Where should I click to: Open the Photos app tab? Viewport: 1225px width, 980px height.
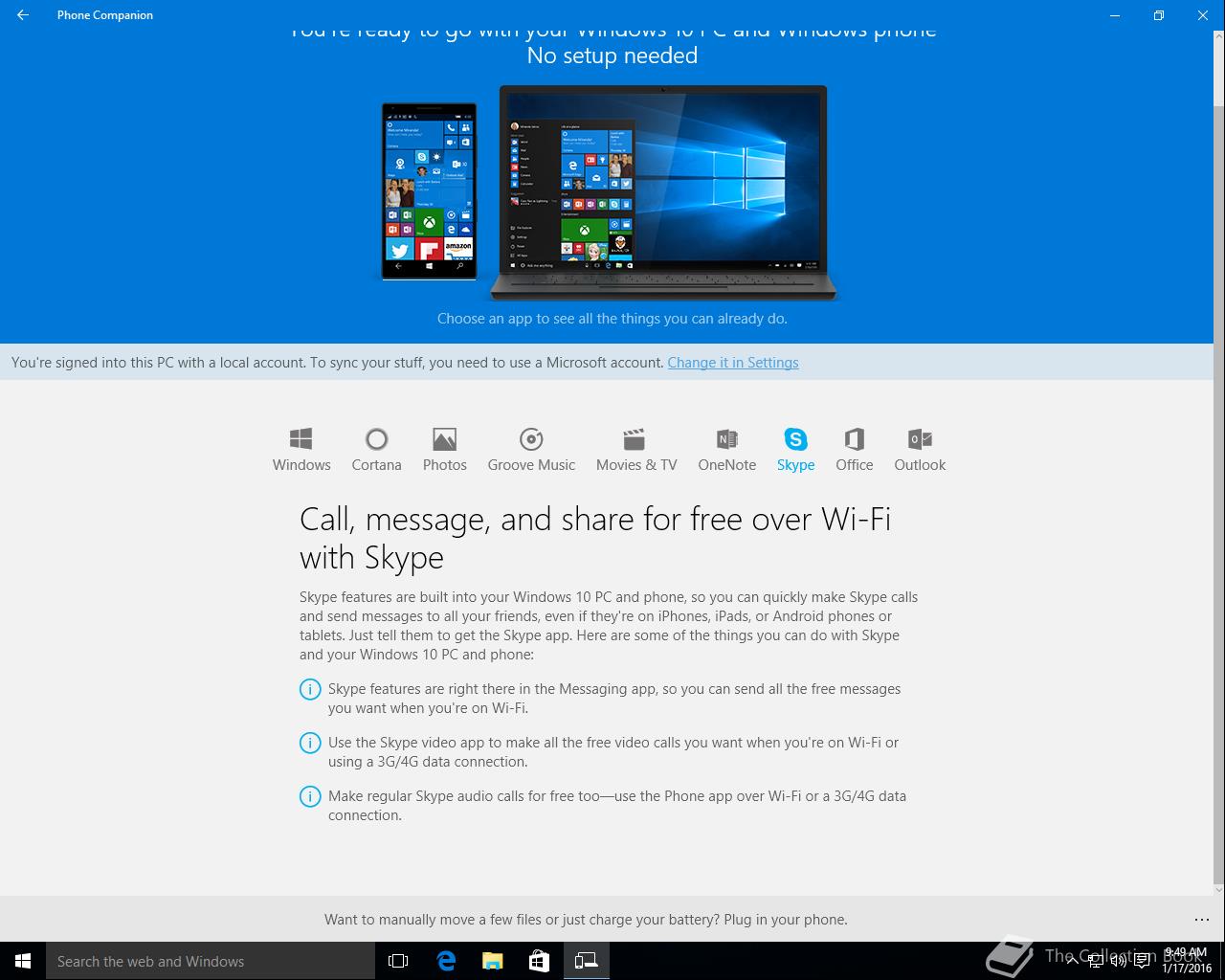tap(445, 450)
